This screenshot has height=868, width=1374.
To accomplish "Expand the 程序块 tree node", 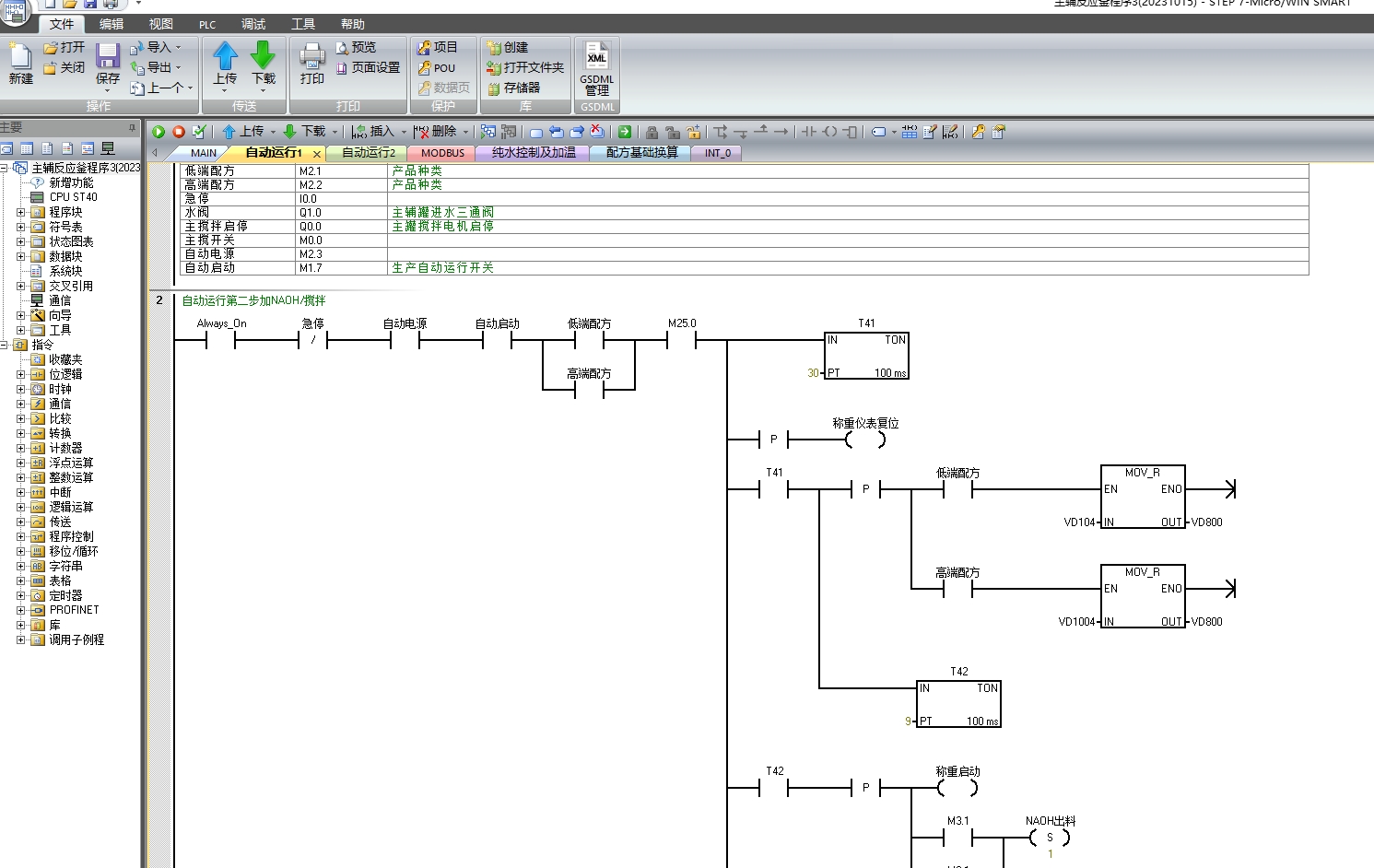I will pos(20,212).
